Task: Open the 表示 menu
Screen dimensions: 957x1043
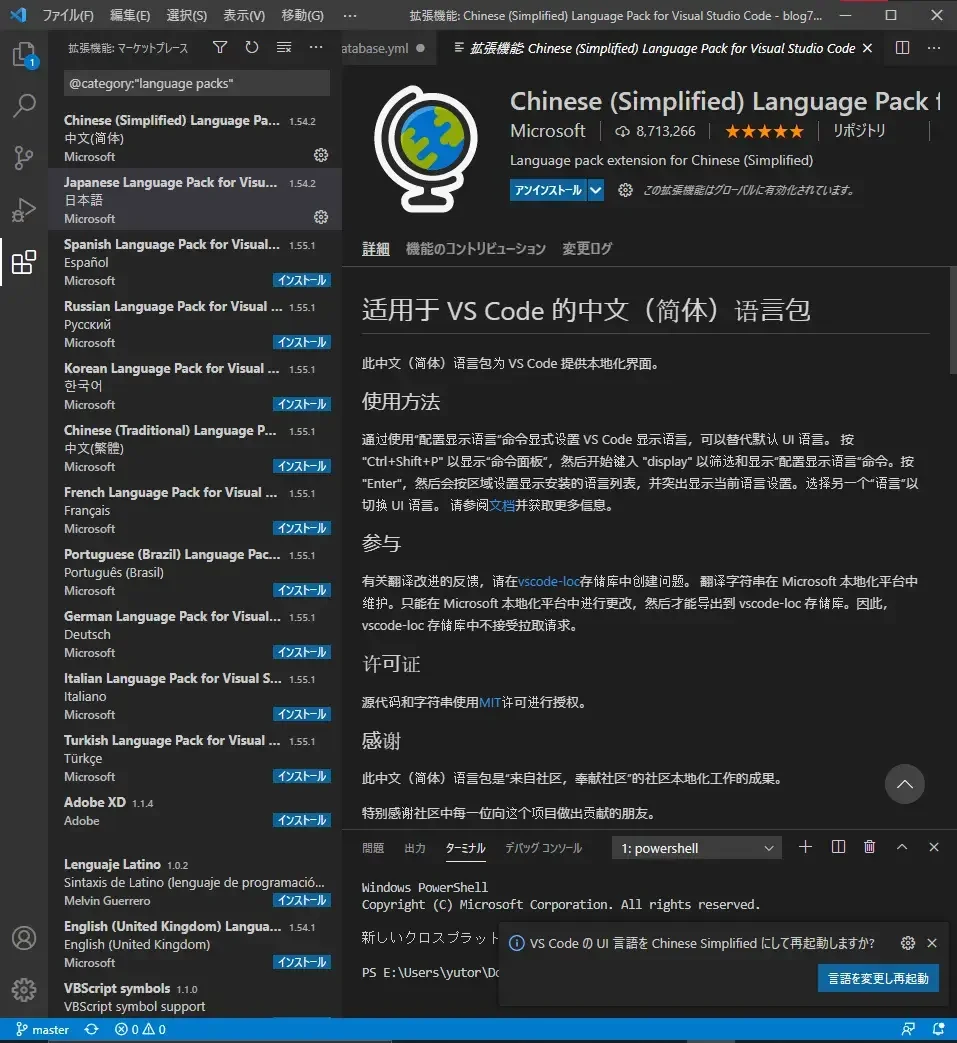Action: pyautogui.click(x=245, y=15)
